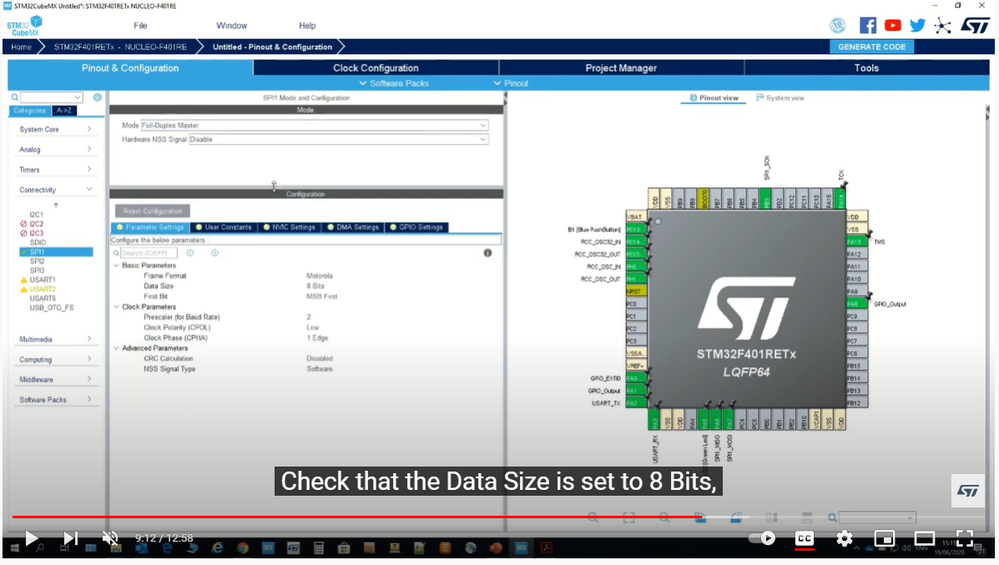Toggle the autoplay switch
The height and width of the screenshot is (565, 999).
tap(763, 538)
